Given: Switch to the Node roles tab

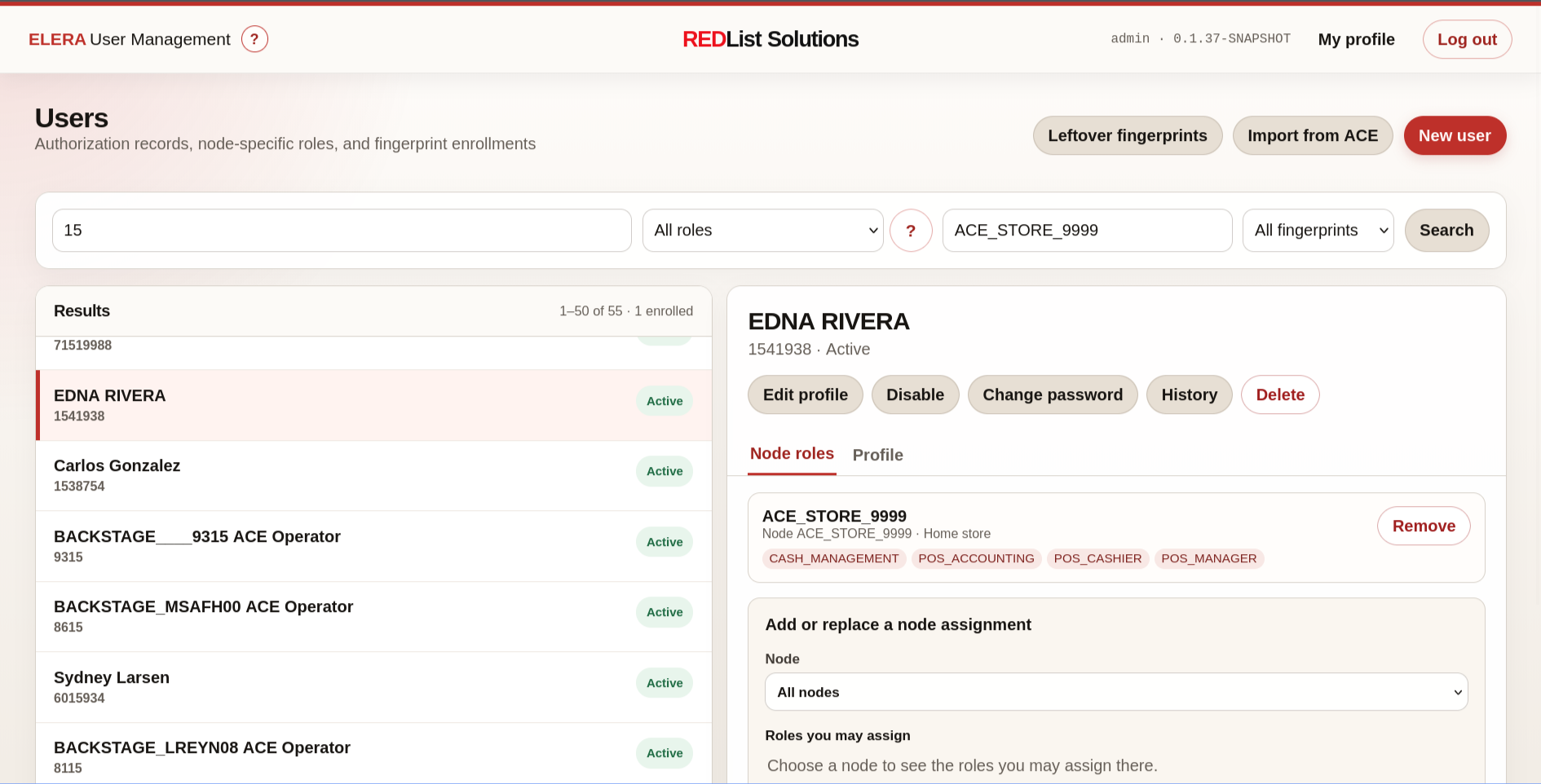Looking at the screenshot, I should [792, 454].
